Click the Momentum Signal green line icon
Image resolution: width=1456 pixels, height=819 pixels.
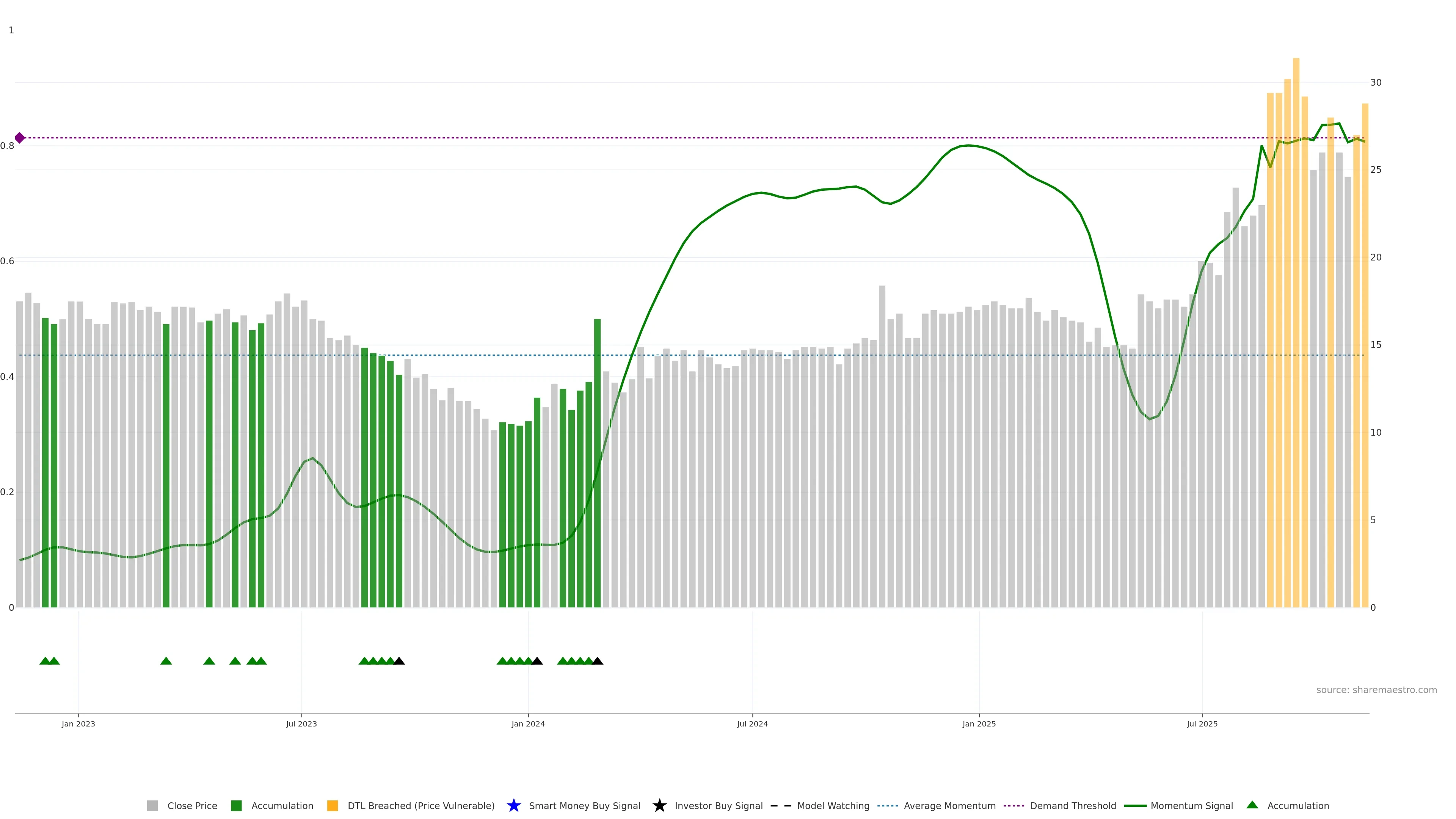click(1136, 805)
